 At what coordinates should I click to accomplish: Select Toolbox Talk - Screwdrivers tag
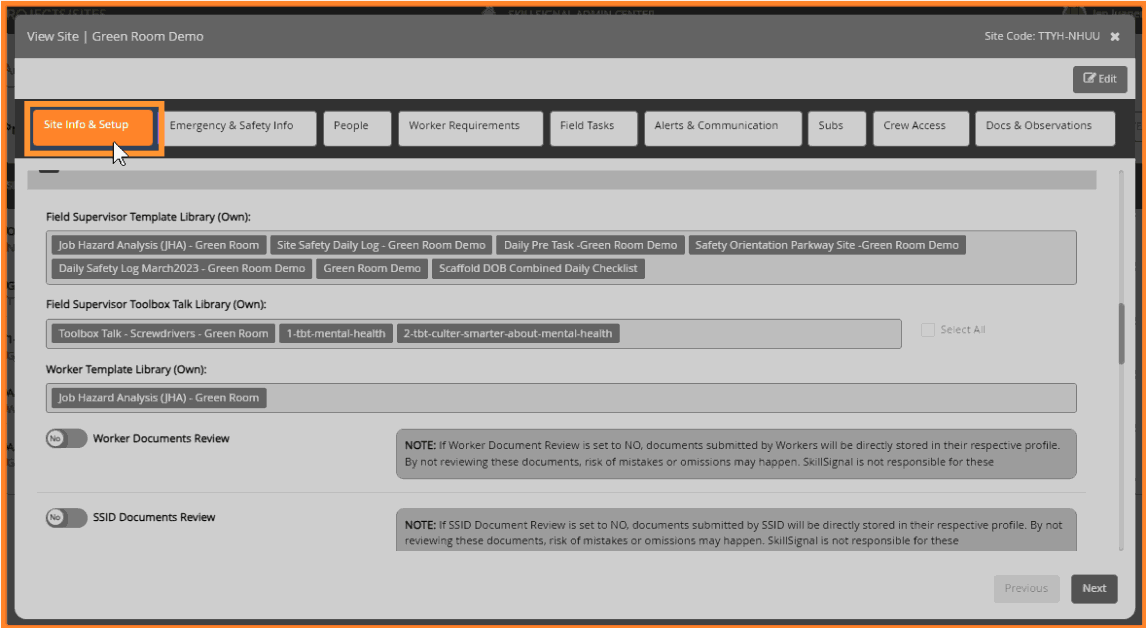pos(164,333)
